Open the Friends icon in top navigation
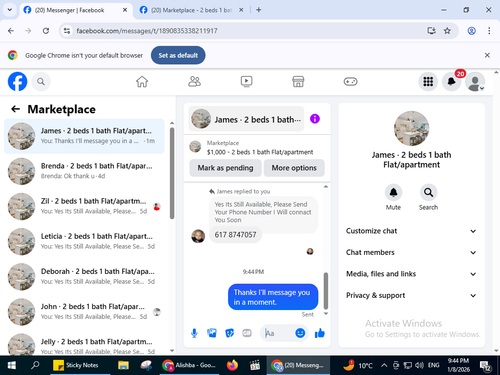This screenshot has width=500, height=375. click(194, 81)
